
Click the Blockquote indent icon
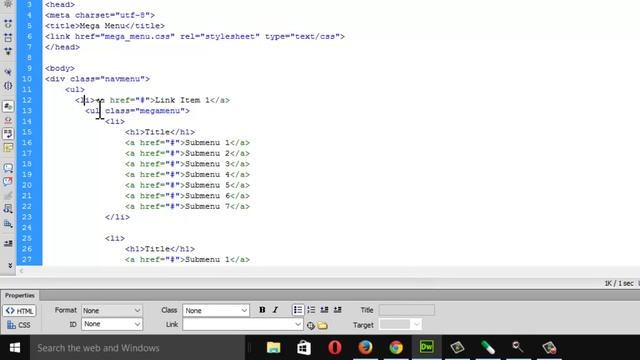point(337,310)
